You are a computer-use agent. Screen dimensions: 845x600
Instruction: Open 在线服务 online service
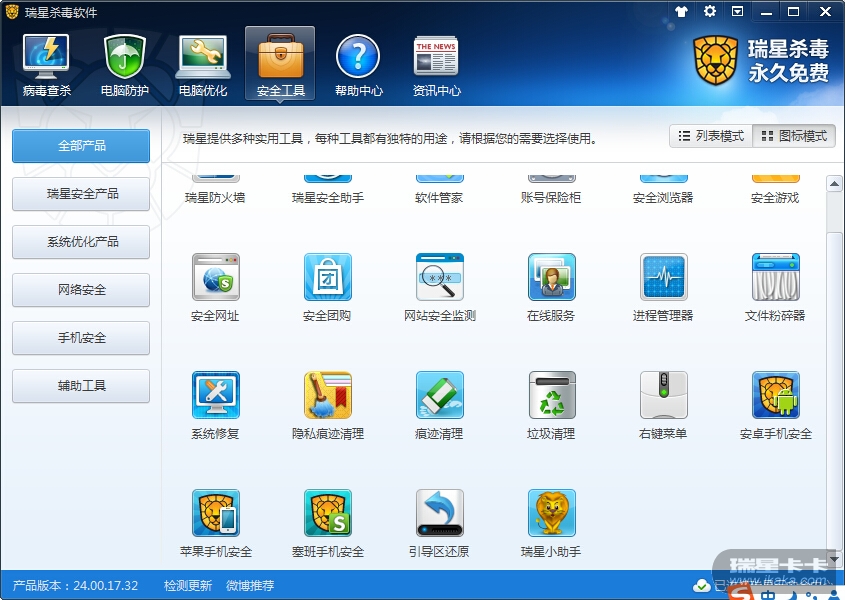pyautogui.click(x=551, y=287)
